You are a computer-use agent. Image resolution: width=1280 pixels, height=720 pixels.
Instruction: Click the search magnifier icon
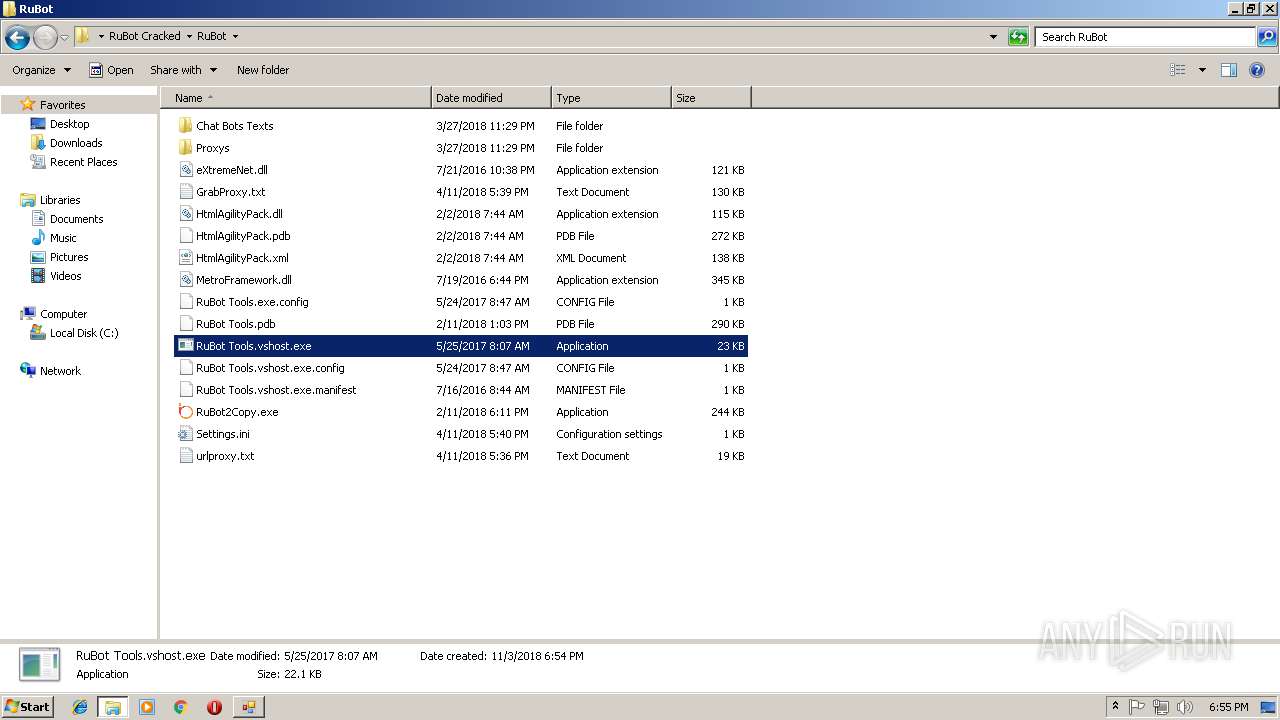click(1266, 37)
